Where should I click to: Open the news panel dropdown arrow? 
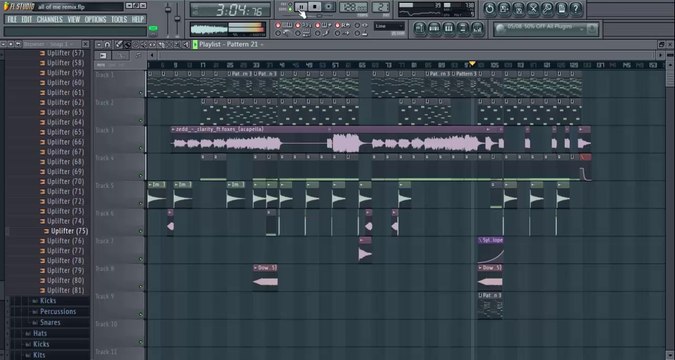pos(582,28)
